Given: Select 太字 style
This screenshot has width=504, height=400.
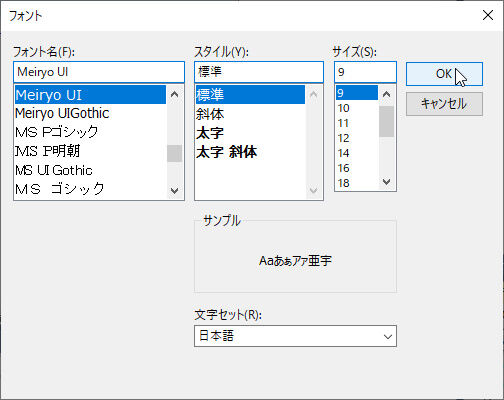Looking at the screenshot, I should point(250,133).
